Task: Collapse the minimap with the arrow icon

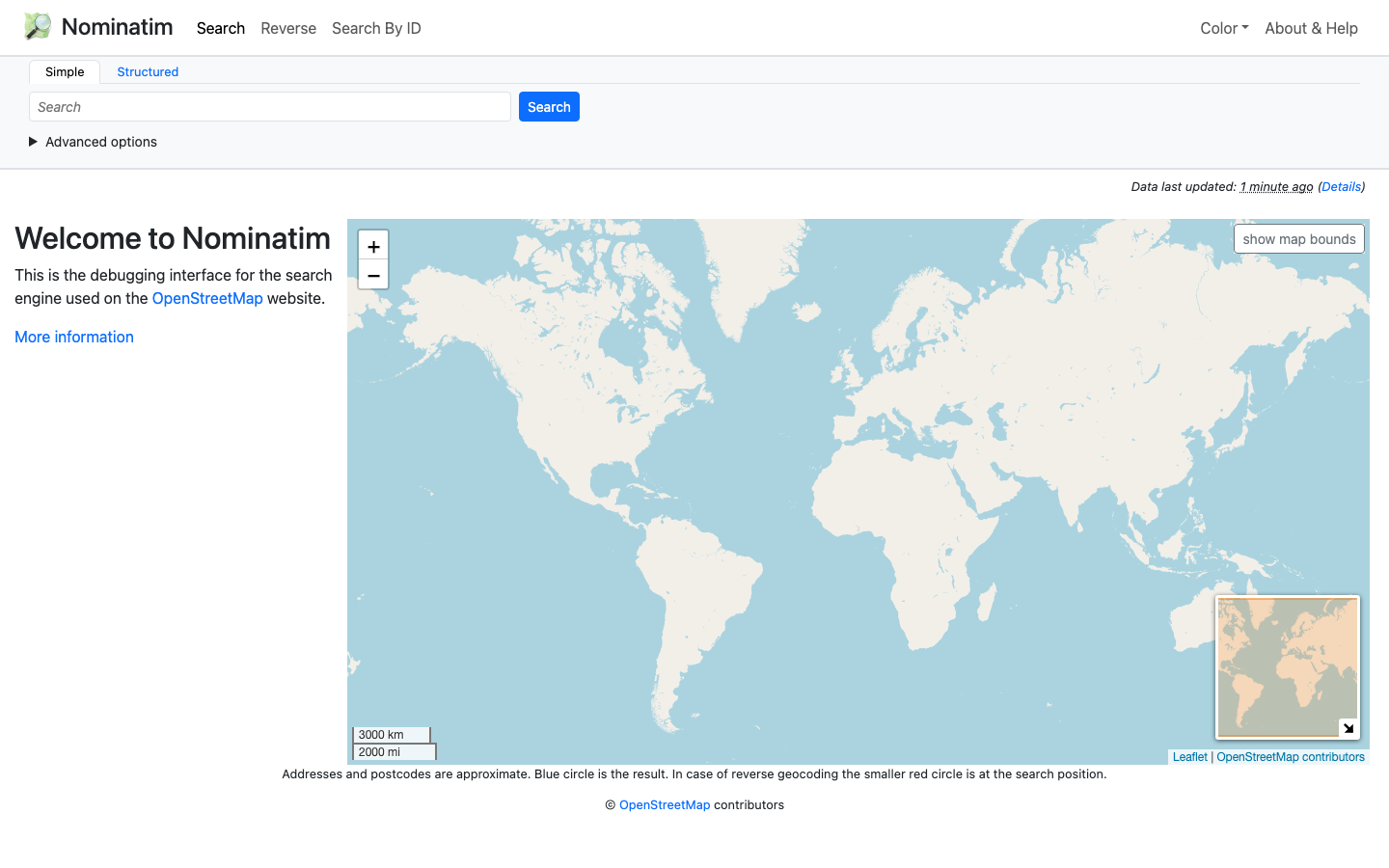Action: pos(1348,728)
